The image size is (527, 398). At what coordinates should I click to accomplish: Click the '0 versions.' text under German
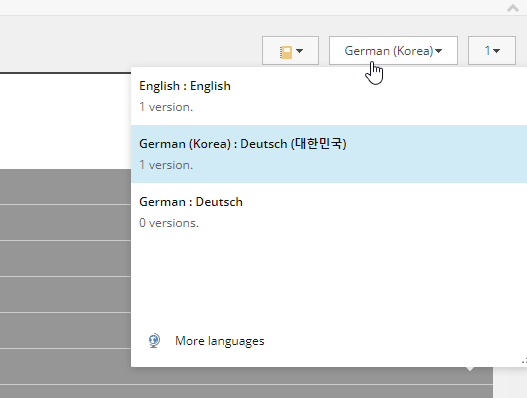(169, 223)
